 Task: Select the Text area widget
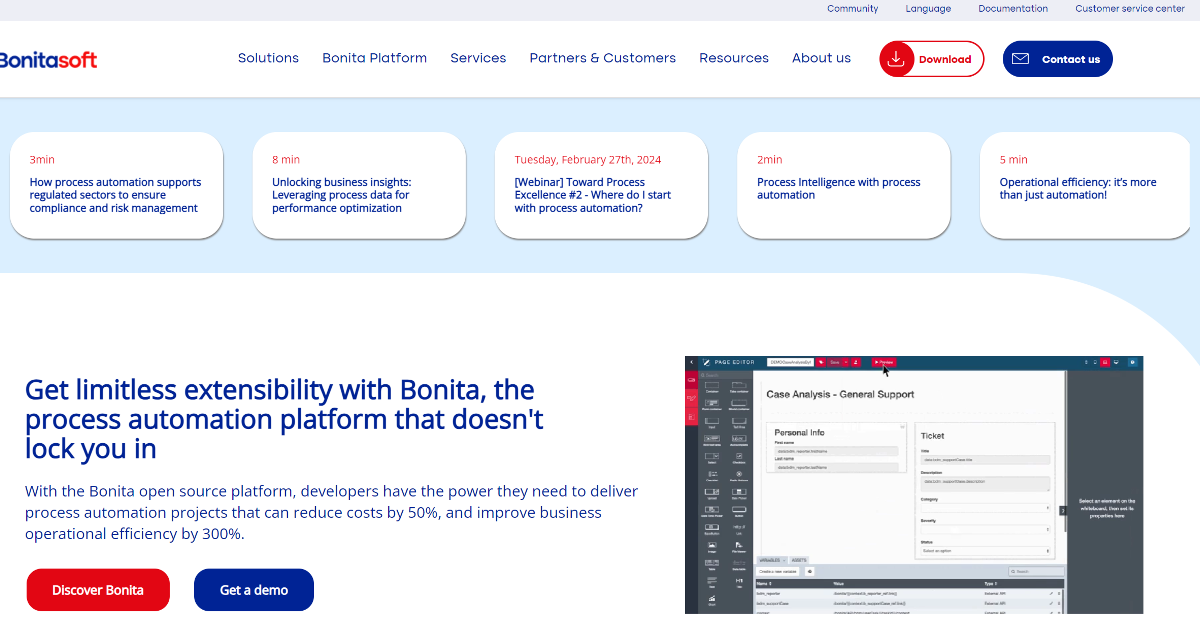tap(737, 420)
